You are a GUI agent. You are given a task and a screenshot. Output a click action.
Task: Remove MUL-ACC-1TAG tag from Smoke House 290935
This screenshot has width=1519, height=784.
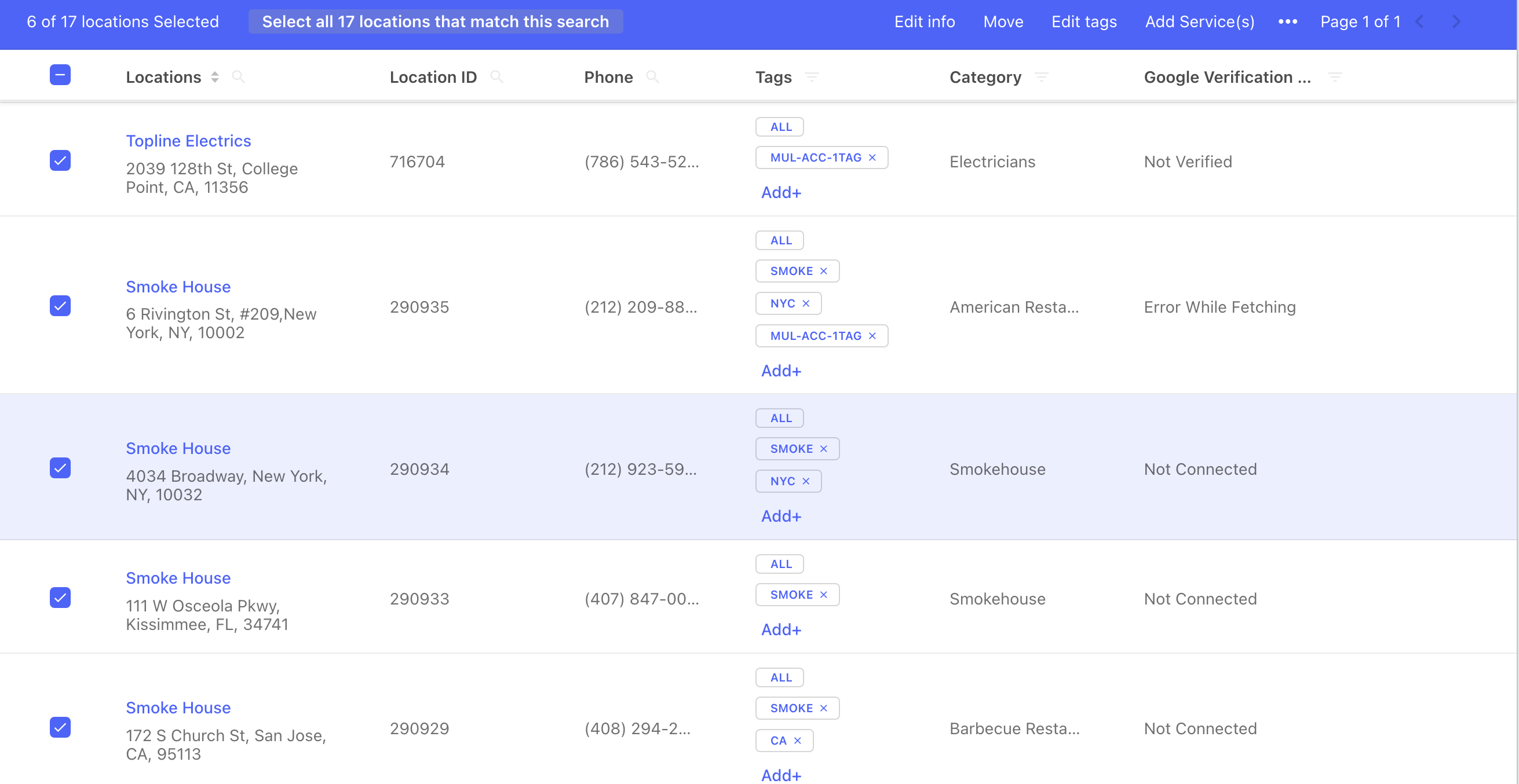point(872,336)
